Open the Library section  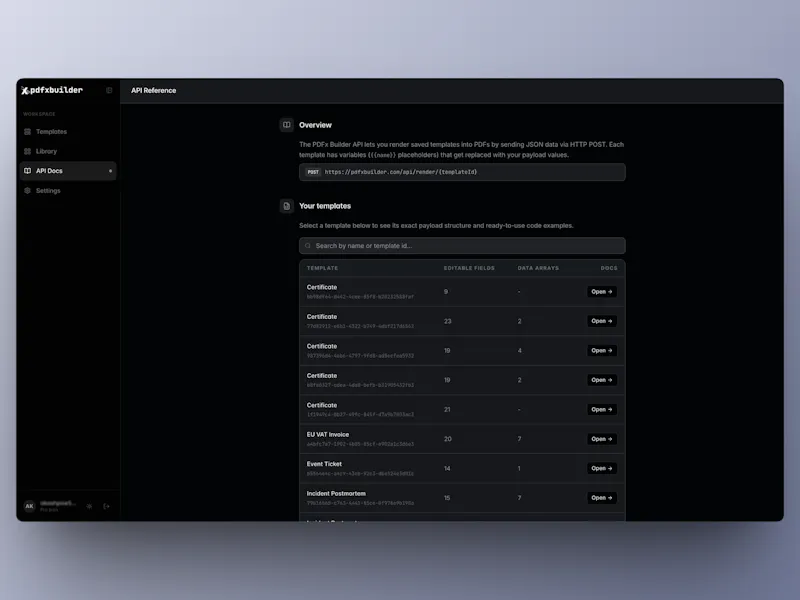click(68, 151)
